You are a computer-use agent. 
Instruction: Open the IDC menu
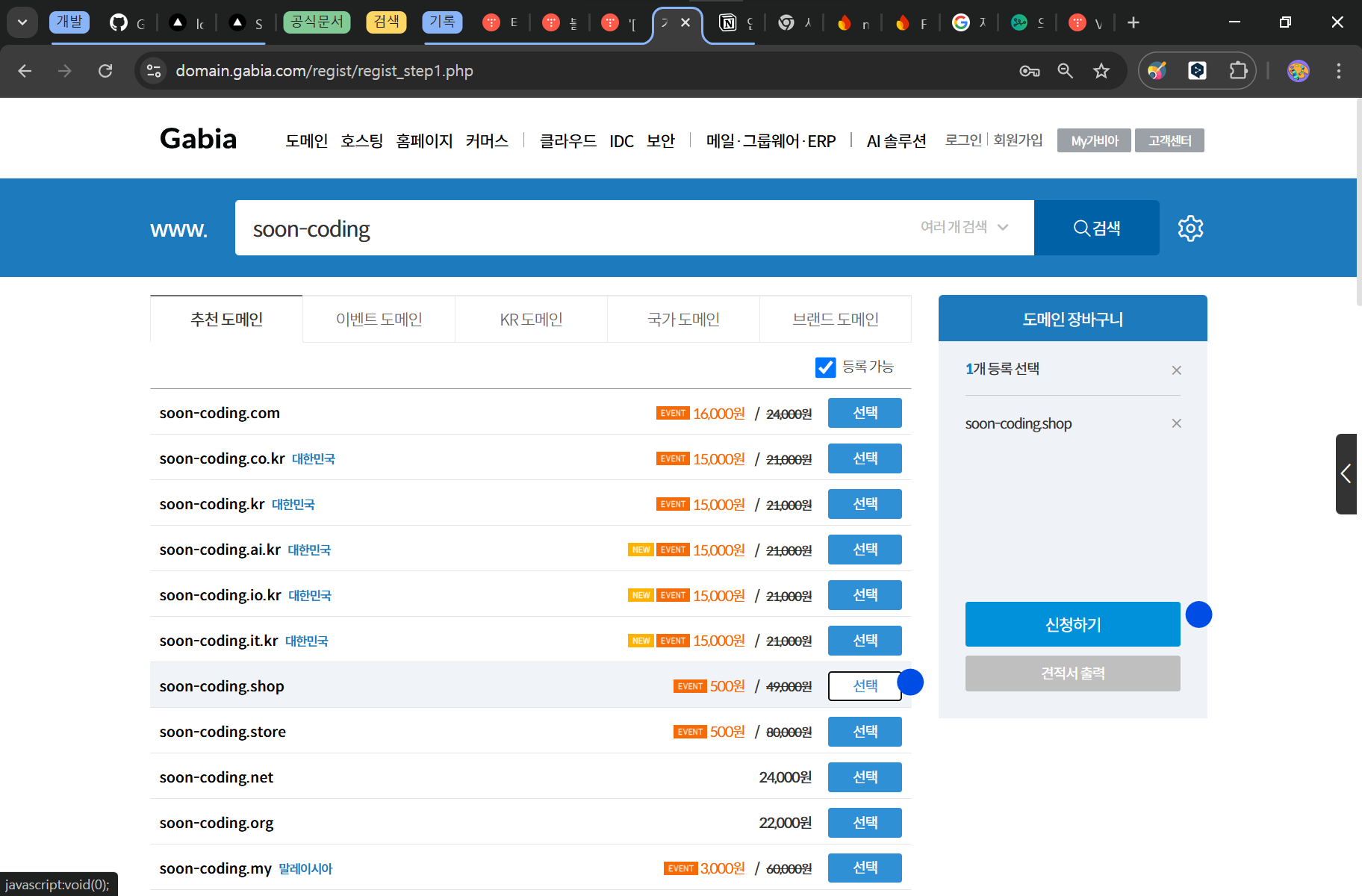coord(621,140)
